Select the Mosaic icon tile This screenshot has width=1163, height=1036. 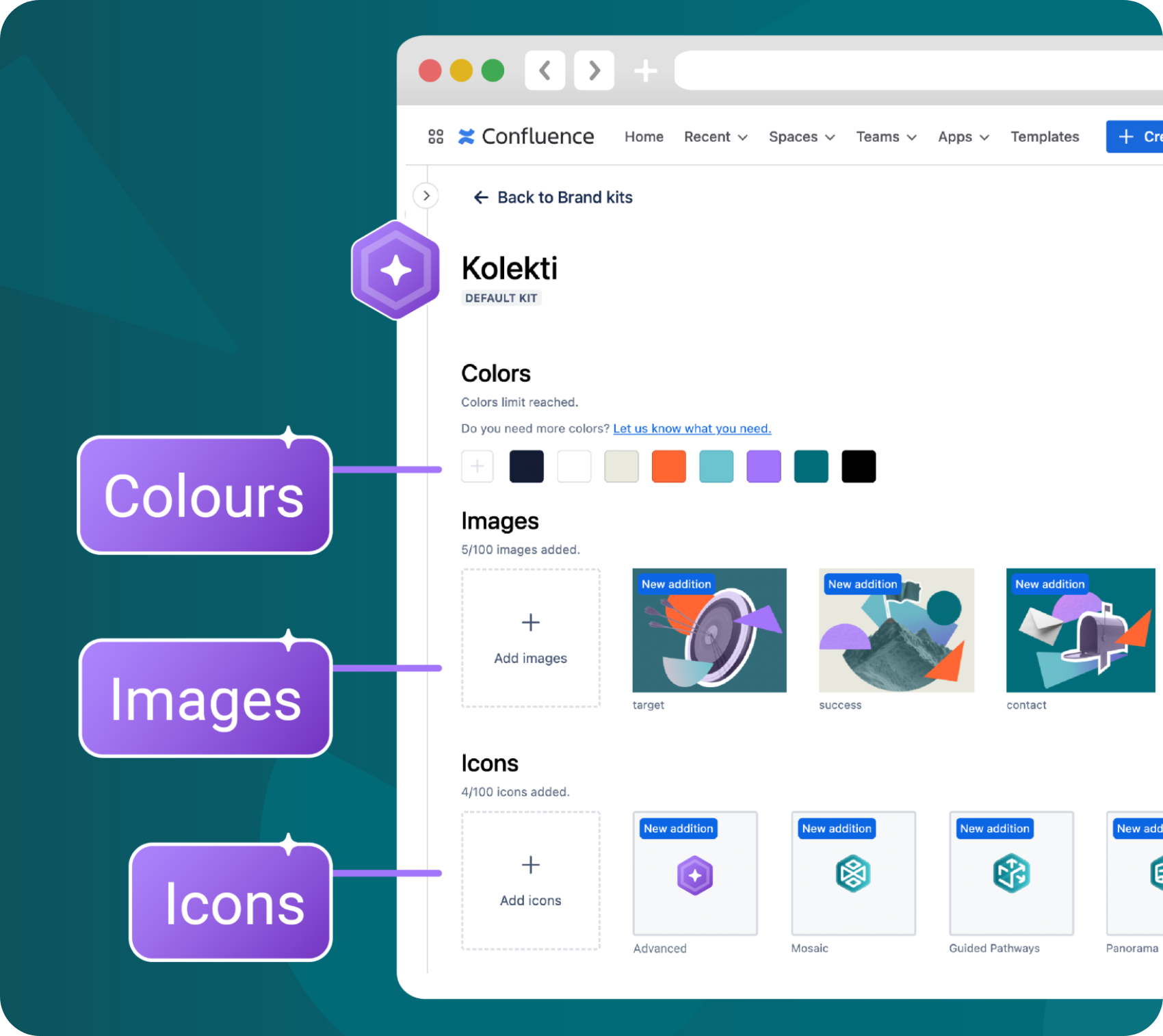[853, 873]
